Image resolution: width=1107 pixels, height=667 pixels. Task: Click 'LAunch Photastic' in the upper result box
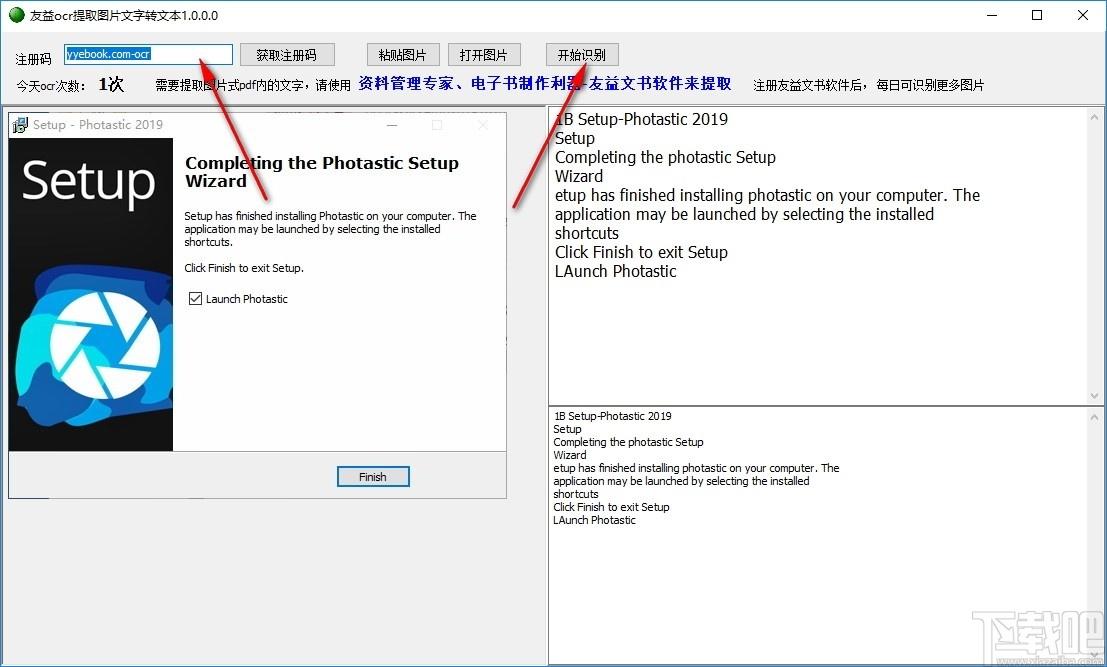click(616, 272)
